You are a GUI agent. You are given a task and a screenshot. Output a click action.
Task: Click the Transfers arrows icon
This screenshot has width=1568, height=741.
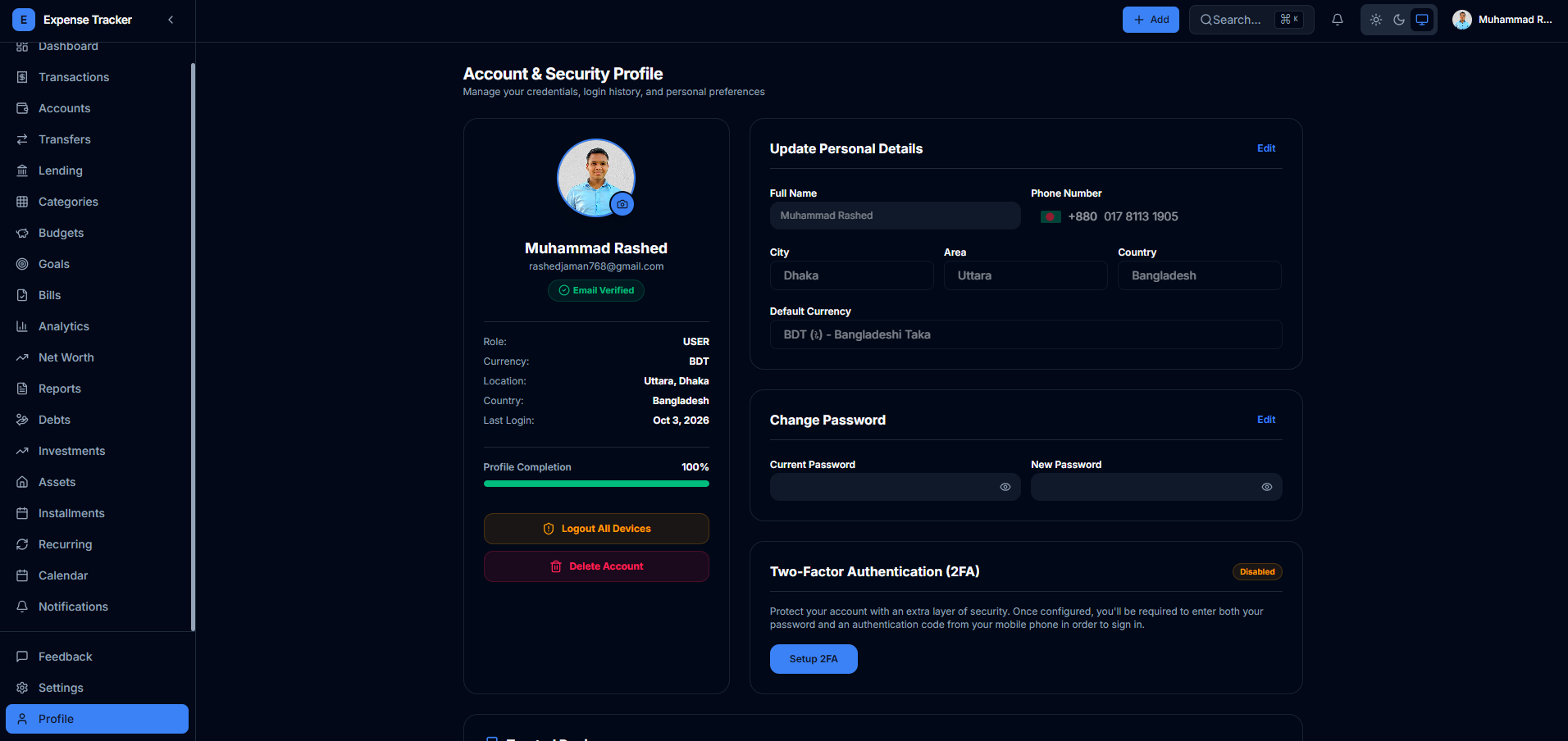(22, 139)
